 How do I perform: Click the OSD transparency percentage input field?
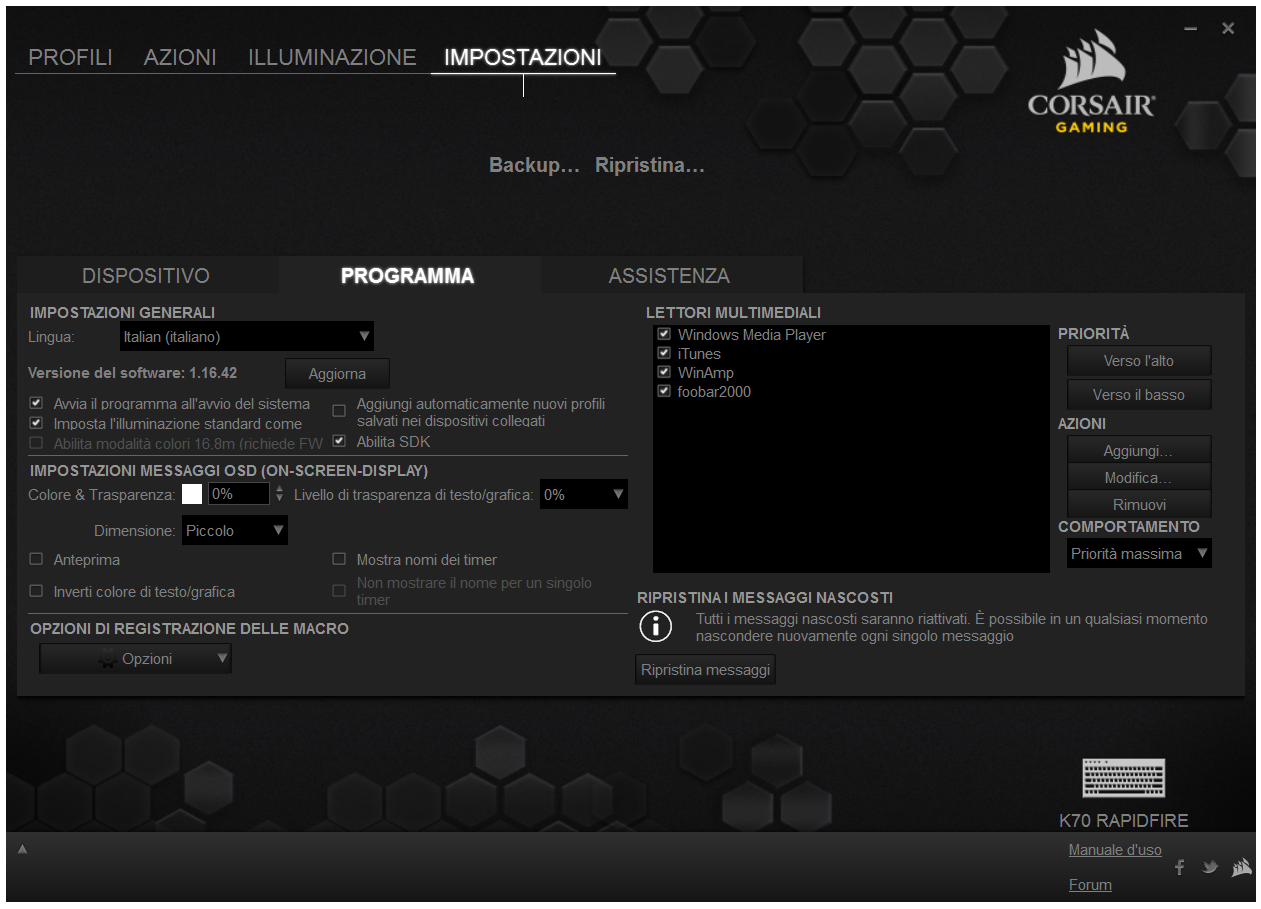(x=238, y=494)
